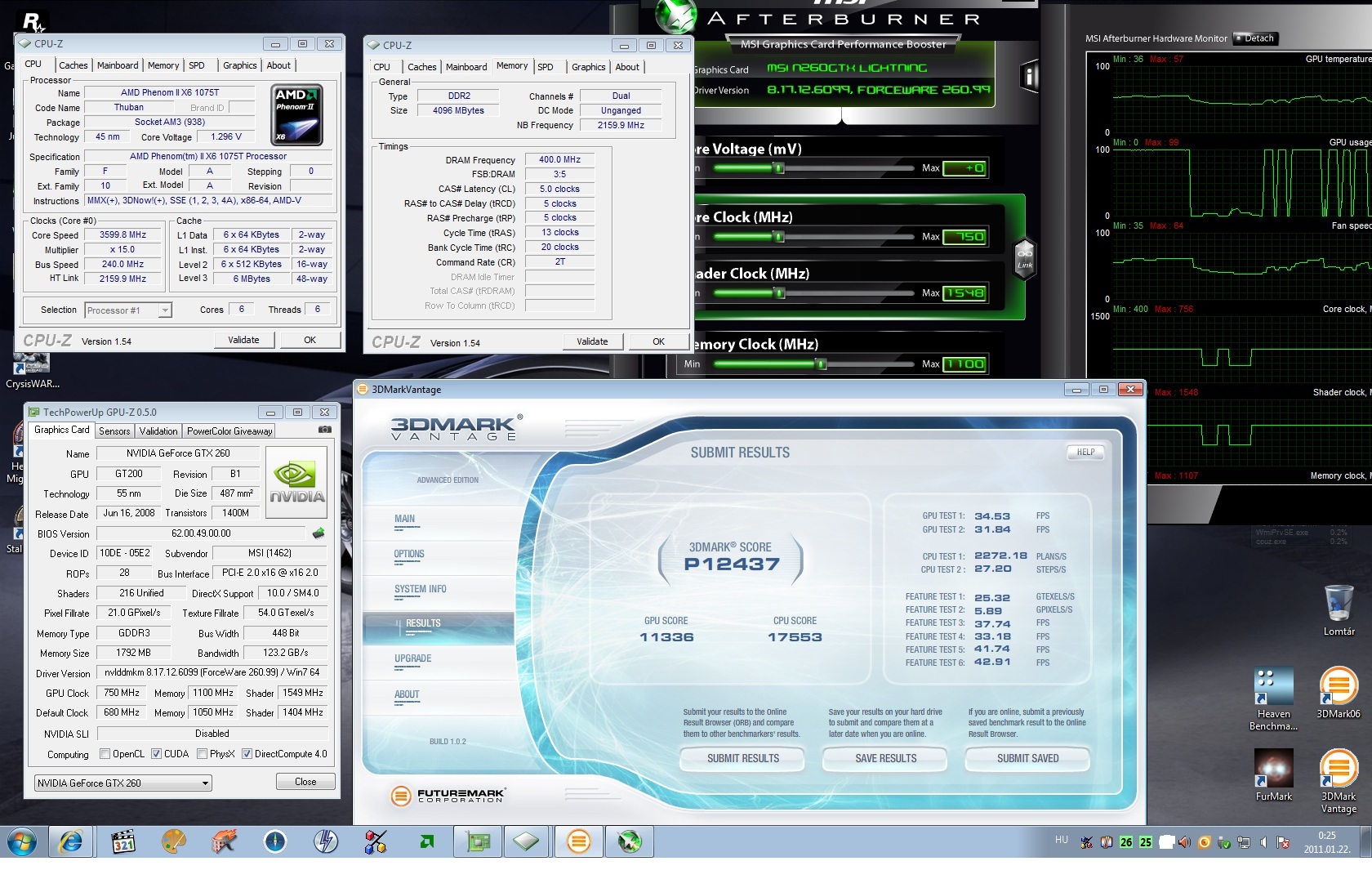Select the 3DMark06 desktop shortcut
The image size is (1372, 879).
pos(1339,693)
